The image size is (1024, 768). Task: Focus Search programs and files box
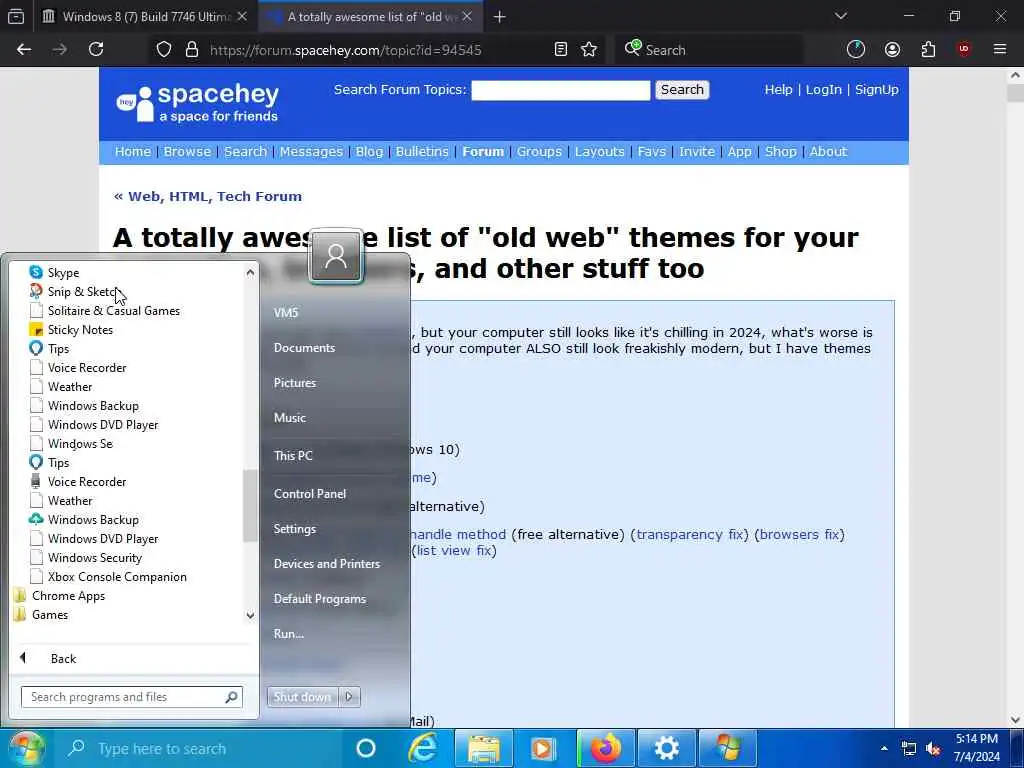[x=132, y=697]
